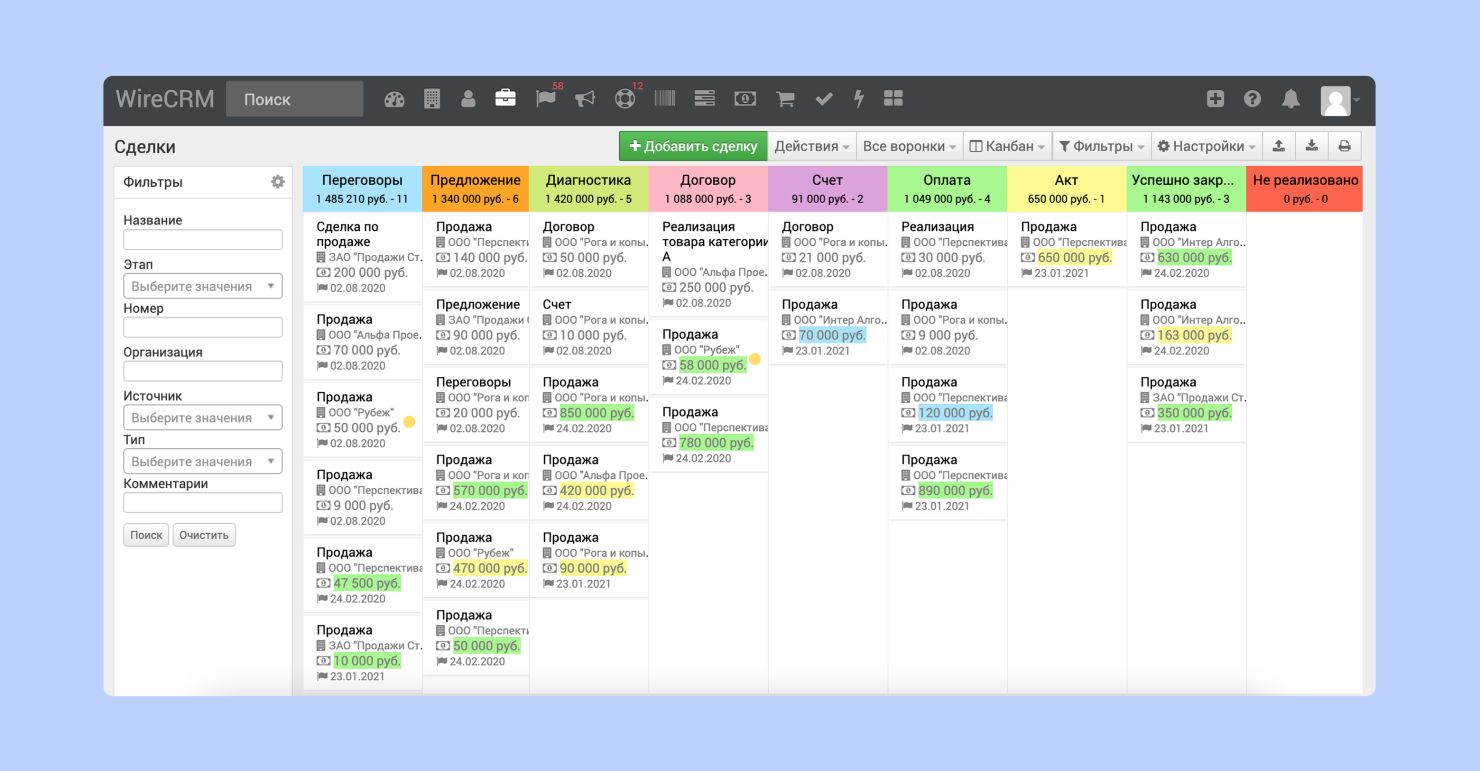Open the Источник select dropdown

[x=203, y=418]
